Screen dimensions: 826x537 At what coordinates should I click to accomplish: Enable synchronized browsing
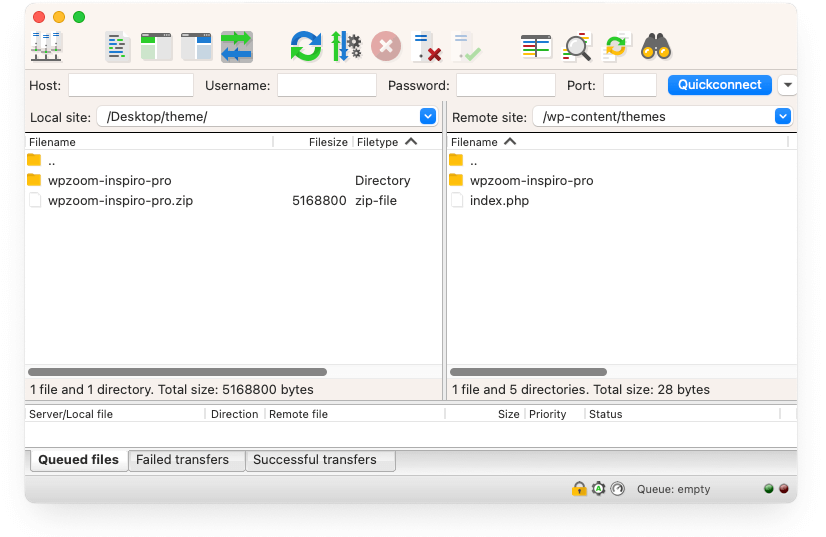coord(616,46)
